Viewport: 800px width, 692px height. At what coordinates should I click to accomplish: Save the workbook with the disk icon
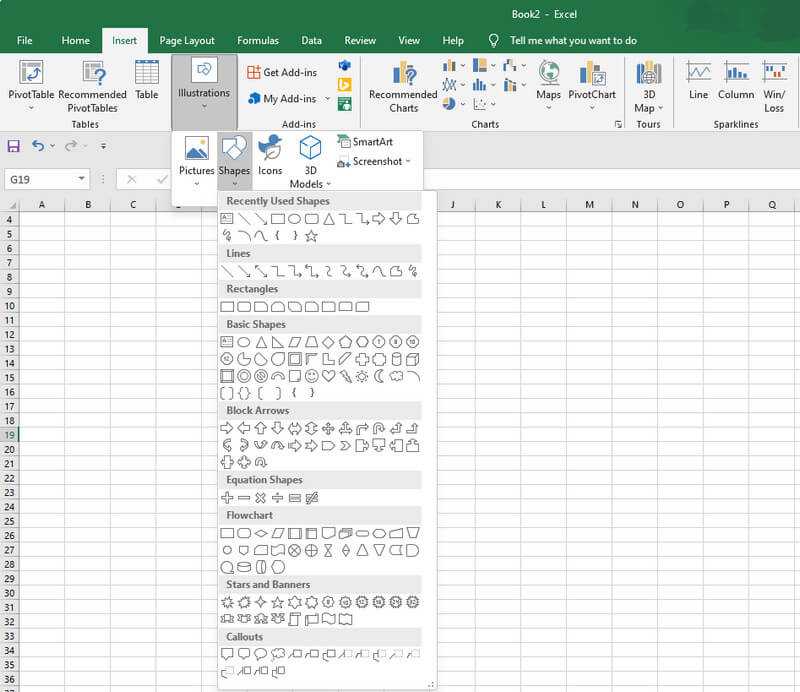pos(14,146)
